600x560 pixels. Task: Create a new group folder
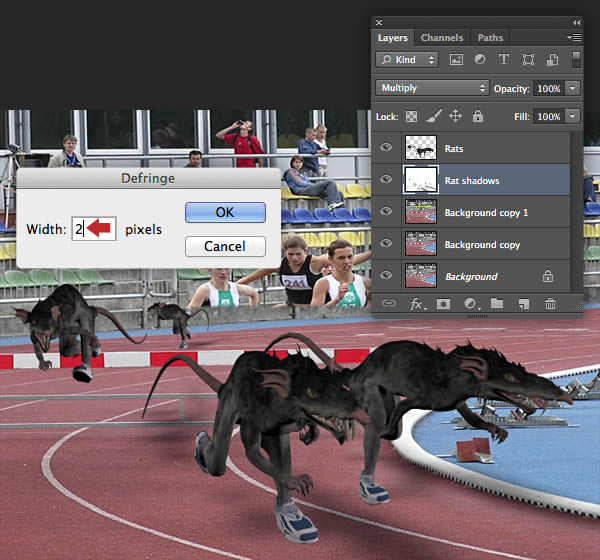pyautogui.click(x=497, y=304)
